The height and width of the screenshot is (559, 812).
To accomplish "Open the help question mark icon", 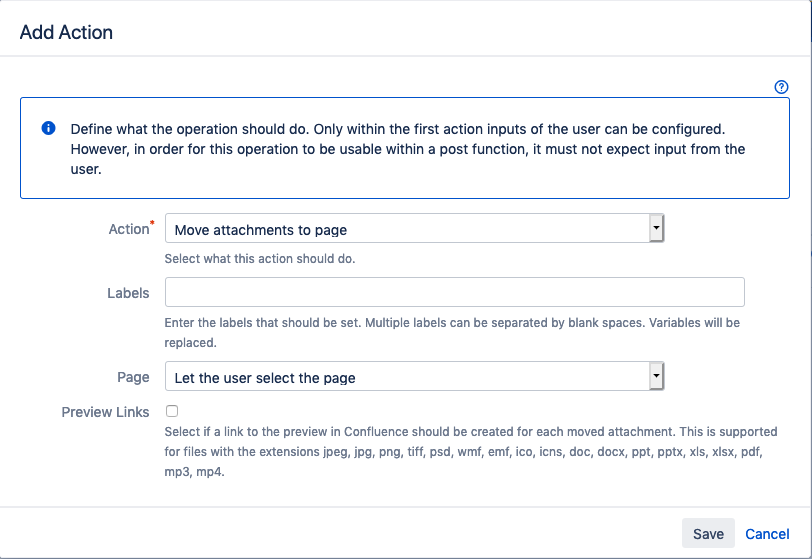I will pos(782,87).
